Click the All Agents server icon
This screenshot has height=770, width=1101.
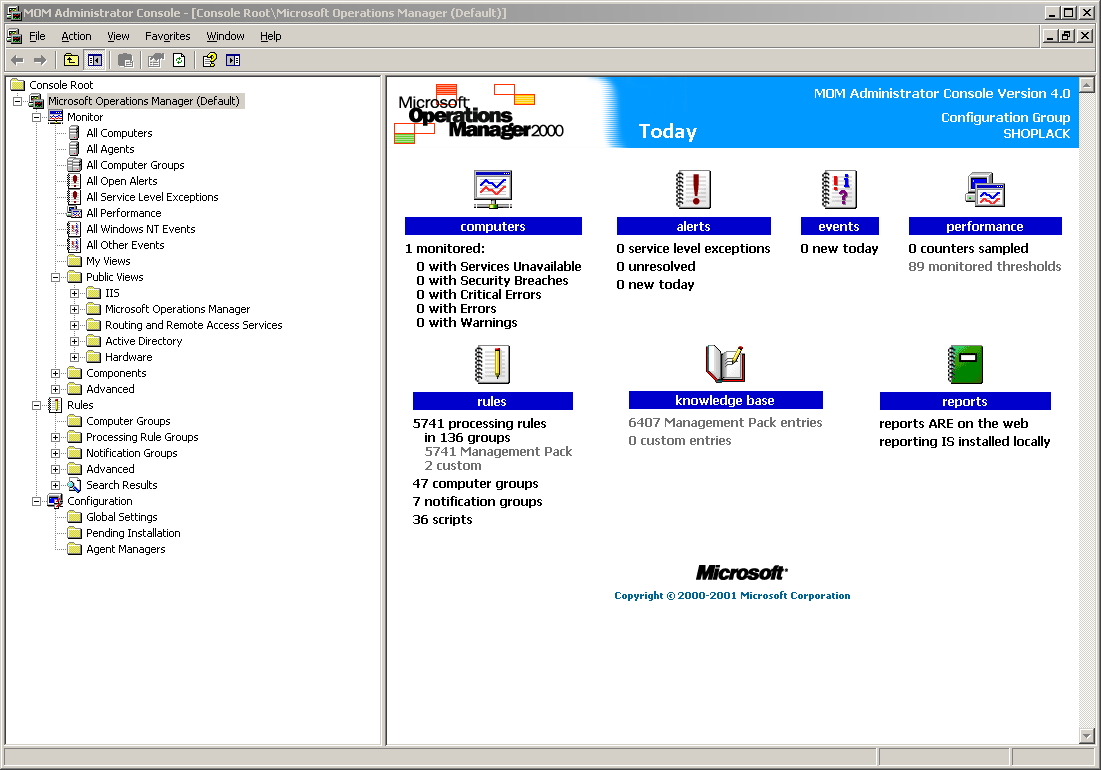pos(74,149)
